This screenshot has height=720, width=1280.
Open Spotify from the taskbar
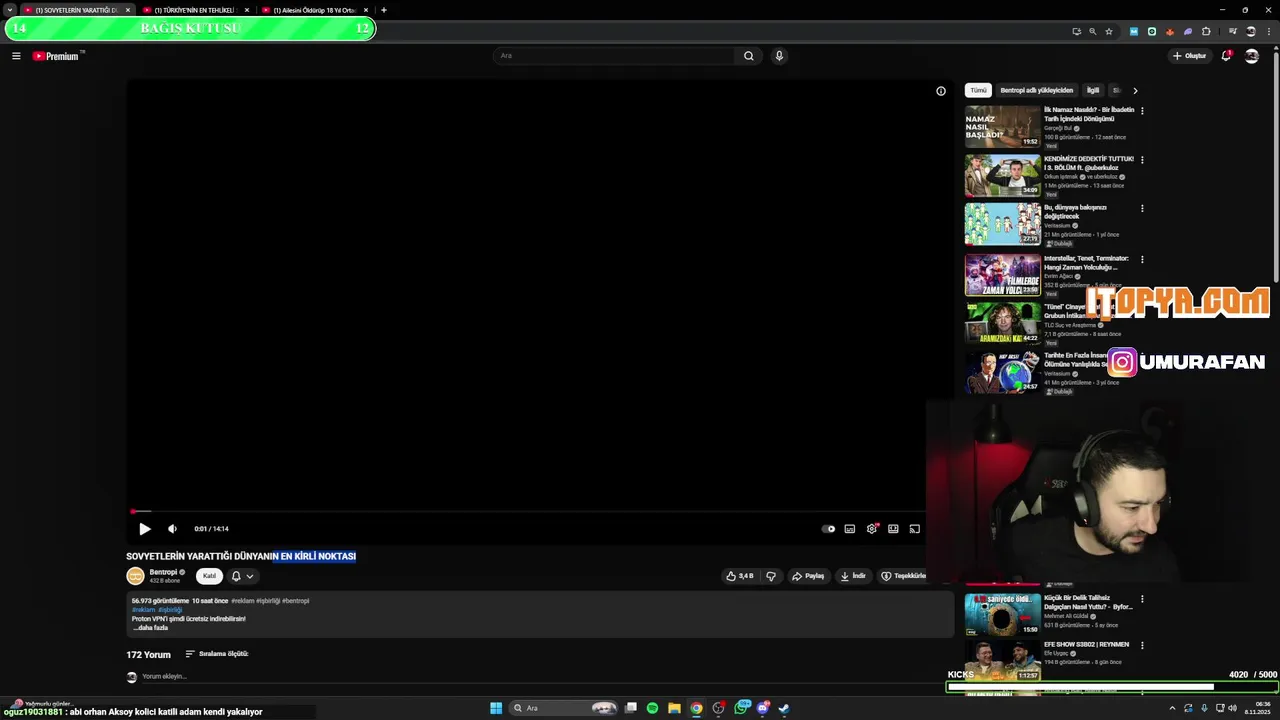tap(652, 708)
